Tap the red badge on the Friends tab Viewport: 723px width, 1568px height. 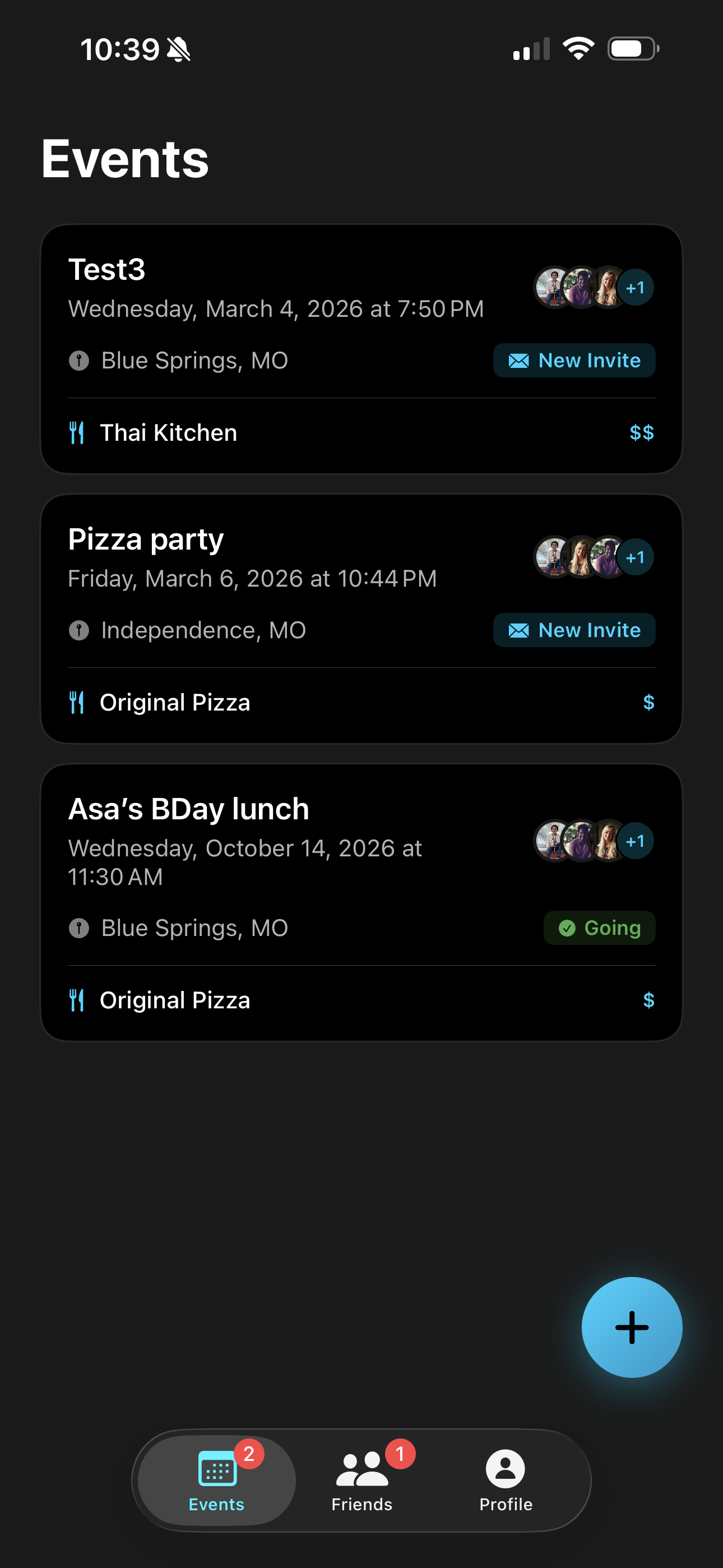pos(400,1454)
